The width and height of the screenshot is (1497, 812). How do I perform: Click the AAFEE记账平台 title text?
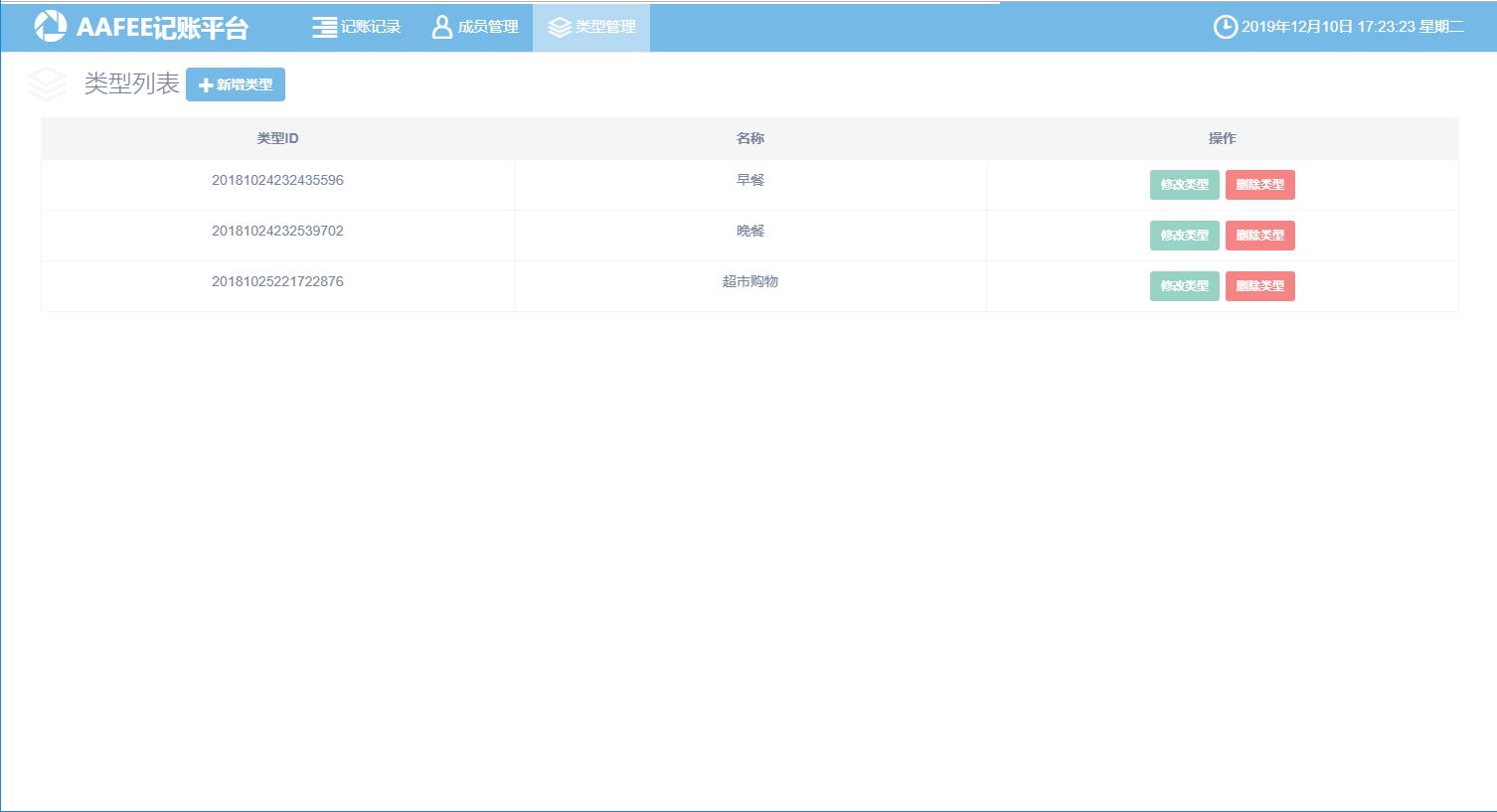(162, 28)
